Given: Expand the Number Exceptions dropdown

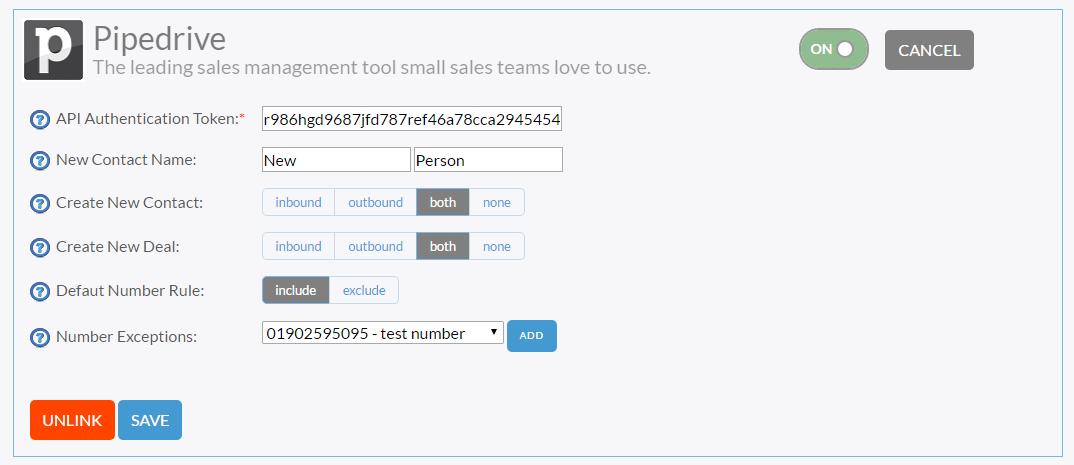Looking at the screenshot, I should tap(383, 334).
